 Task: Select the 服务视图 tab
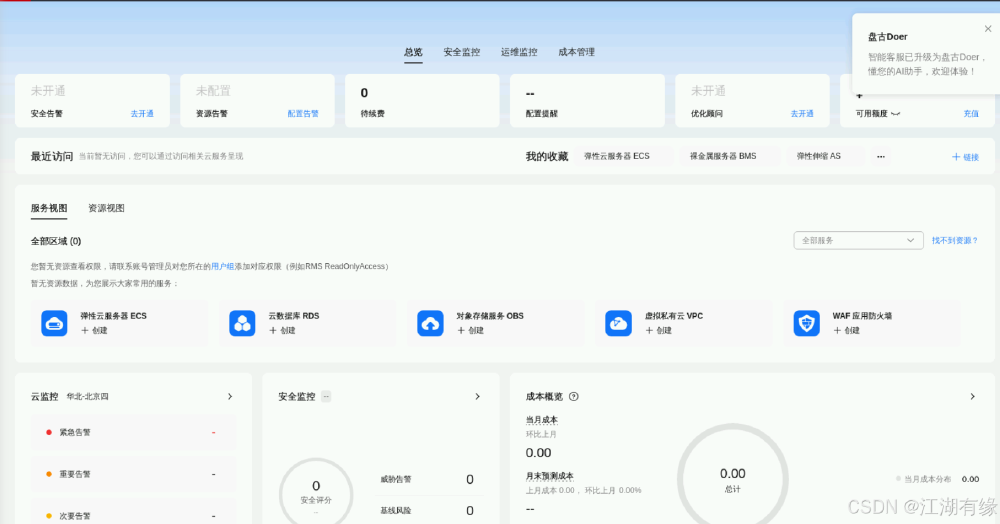tap(49, 208)
